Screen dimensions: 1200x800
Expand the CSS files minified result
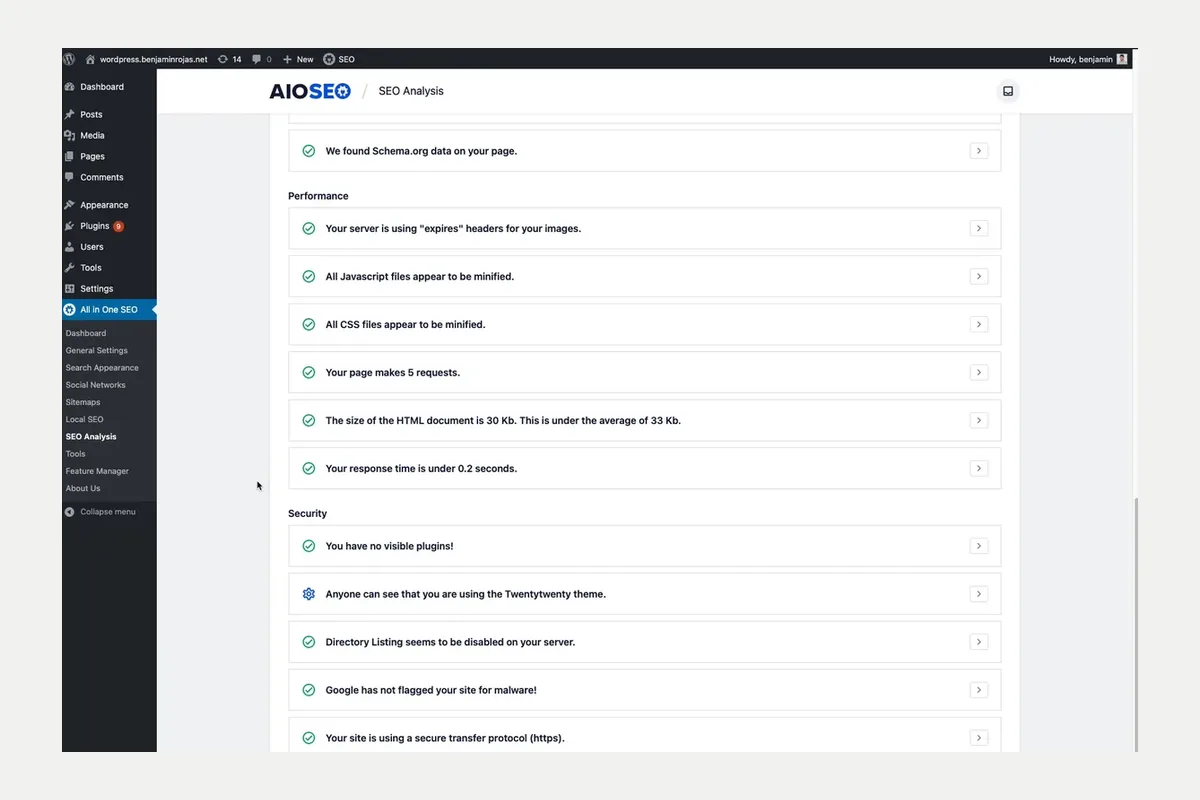[x=979, y=324]
